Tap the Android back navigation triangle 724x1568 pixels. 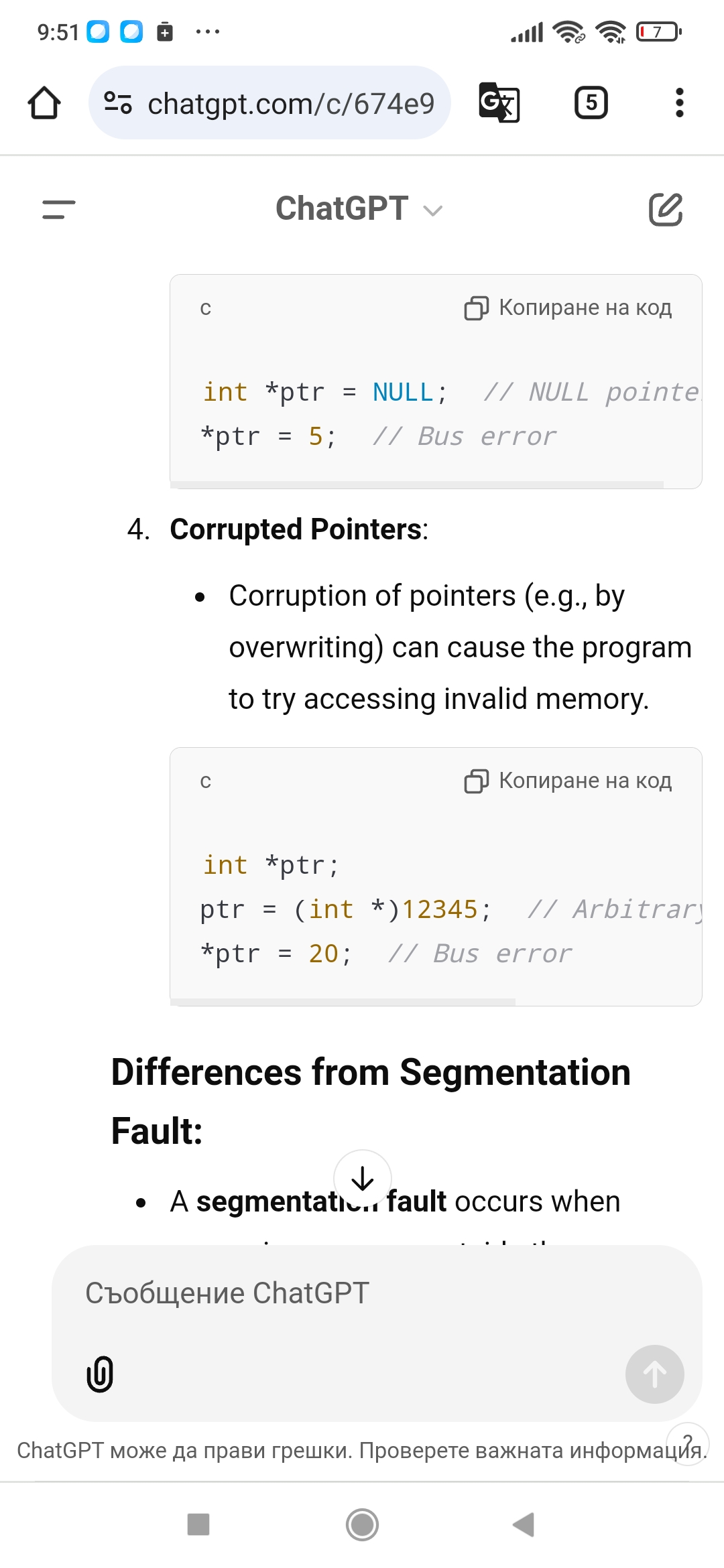click(x=523, y=1524)
